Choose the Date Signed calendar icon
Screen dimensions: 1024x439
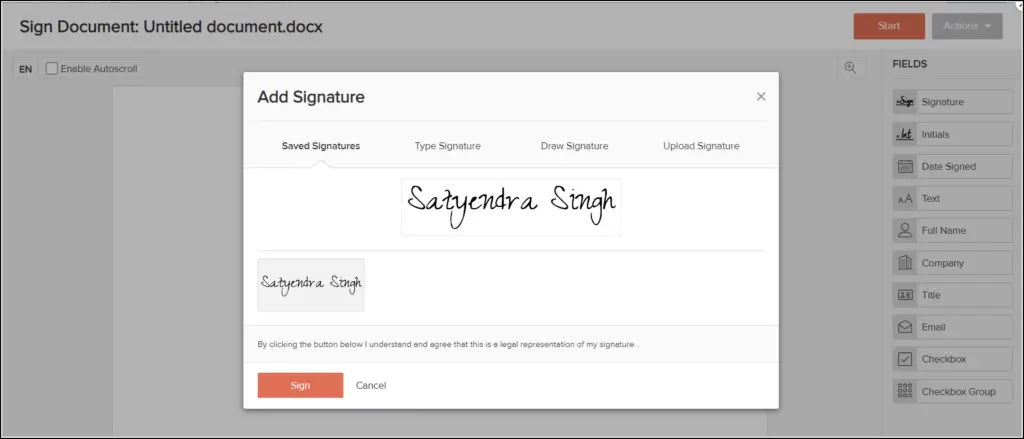(905, 166)
